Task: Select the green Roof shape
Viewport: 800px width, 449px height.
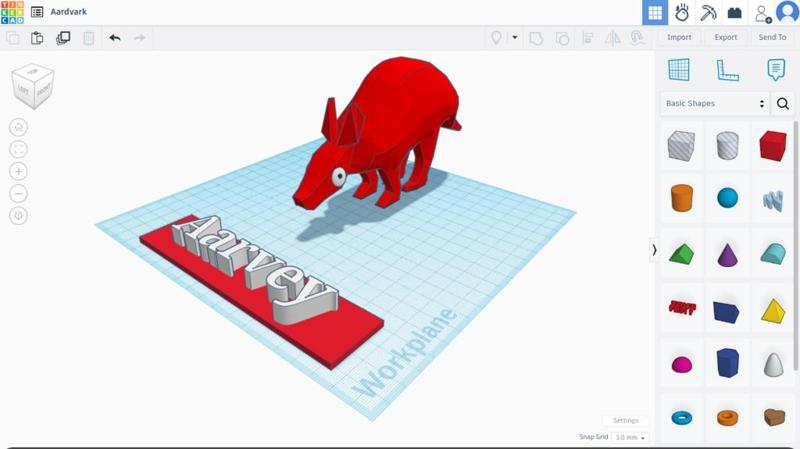Action: [x=681, y=254]
